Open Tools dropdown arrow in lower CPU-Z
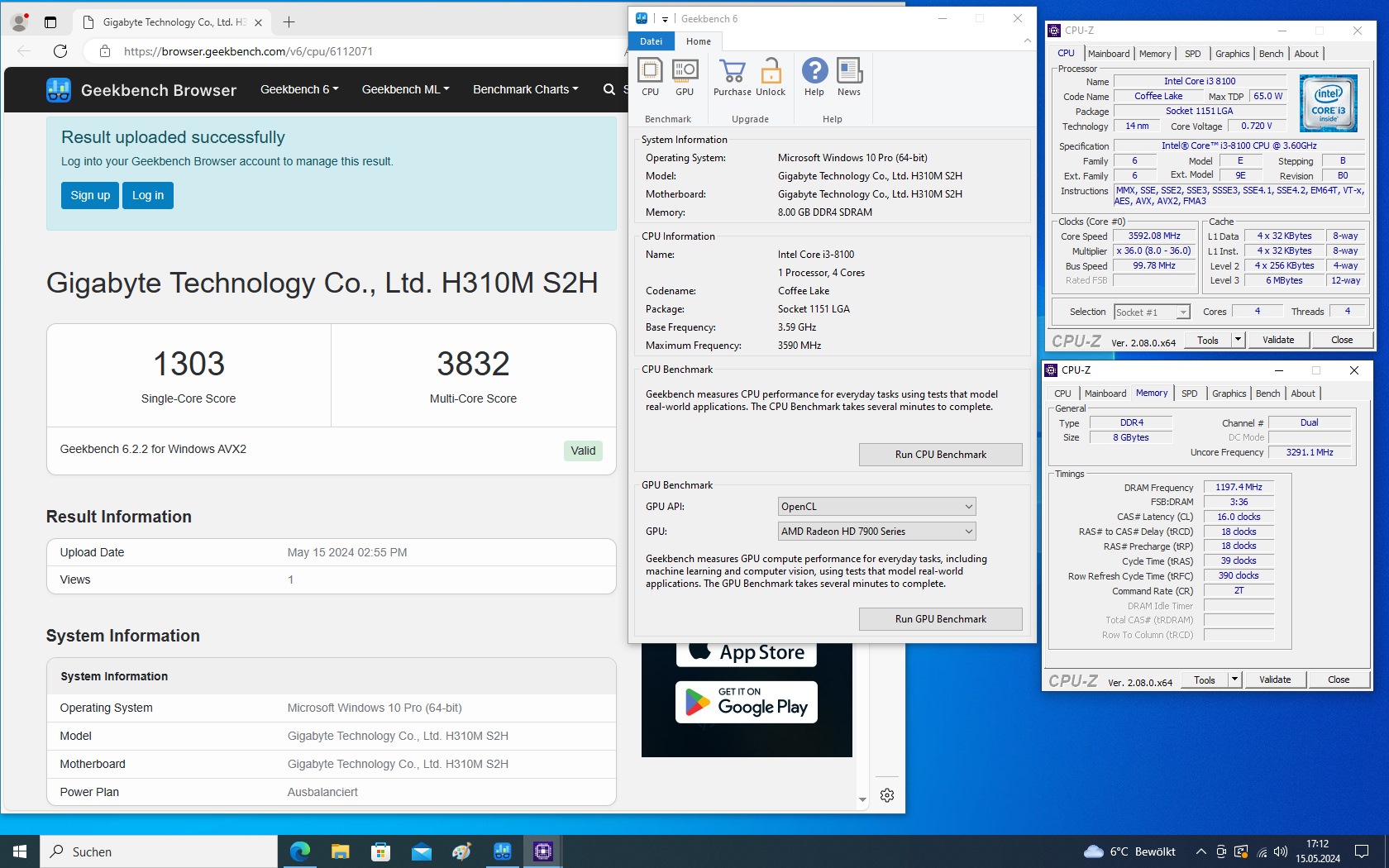This screenshot has width=1389, height=868. pyautogui.click(x=1234, y=680)
